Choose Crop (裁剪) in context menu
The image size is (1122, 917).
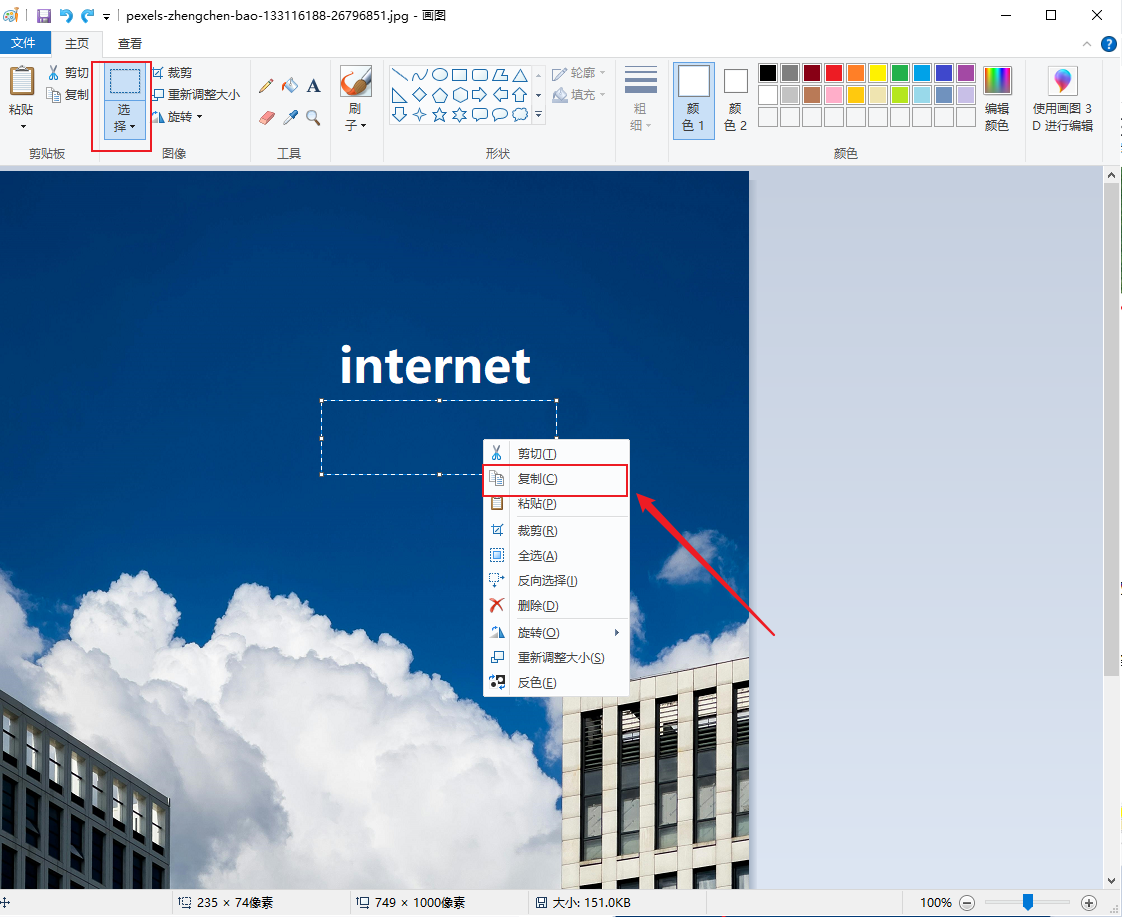coord(556,531)
